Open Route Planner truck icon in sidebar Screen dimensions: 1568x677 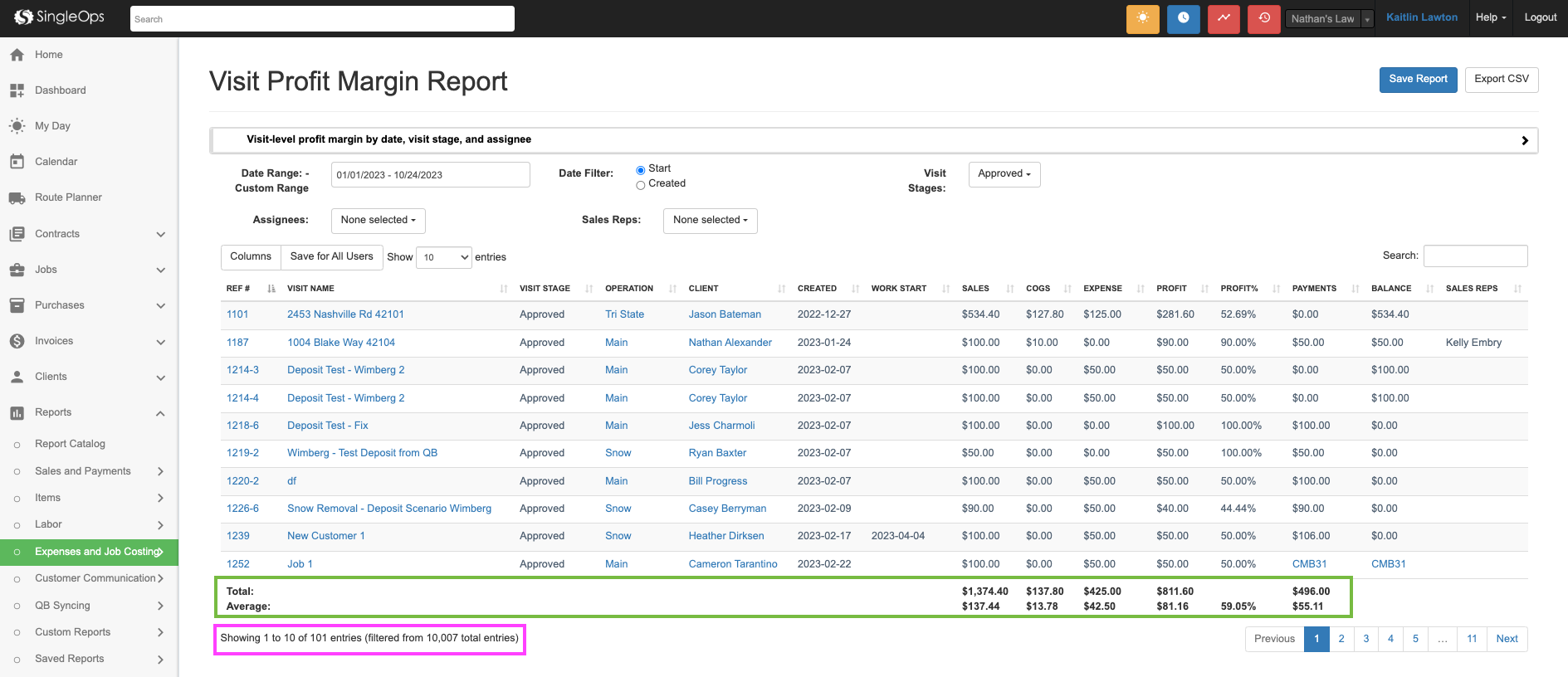[x=17, y=197]
